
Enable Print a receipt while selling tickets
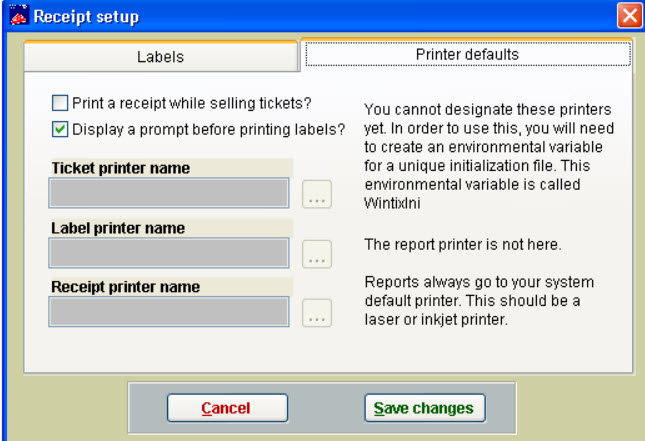(x=60, y=103)
